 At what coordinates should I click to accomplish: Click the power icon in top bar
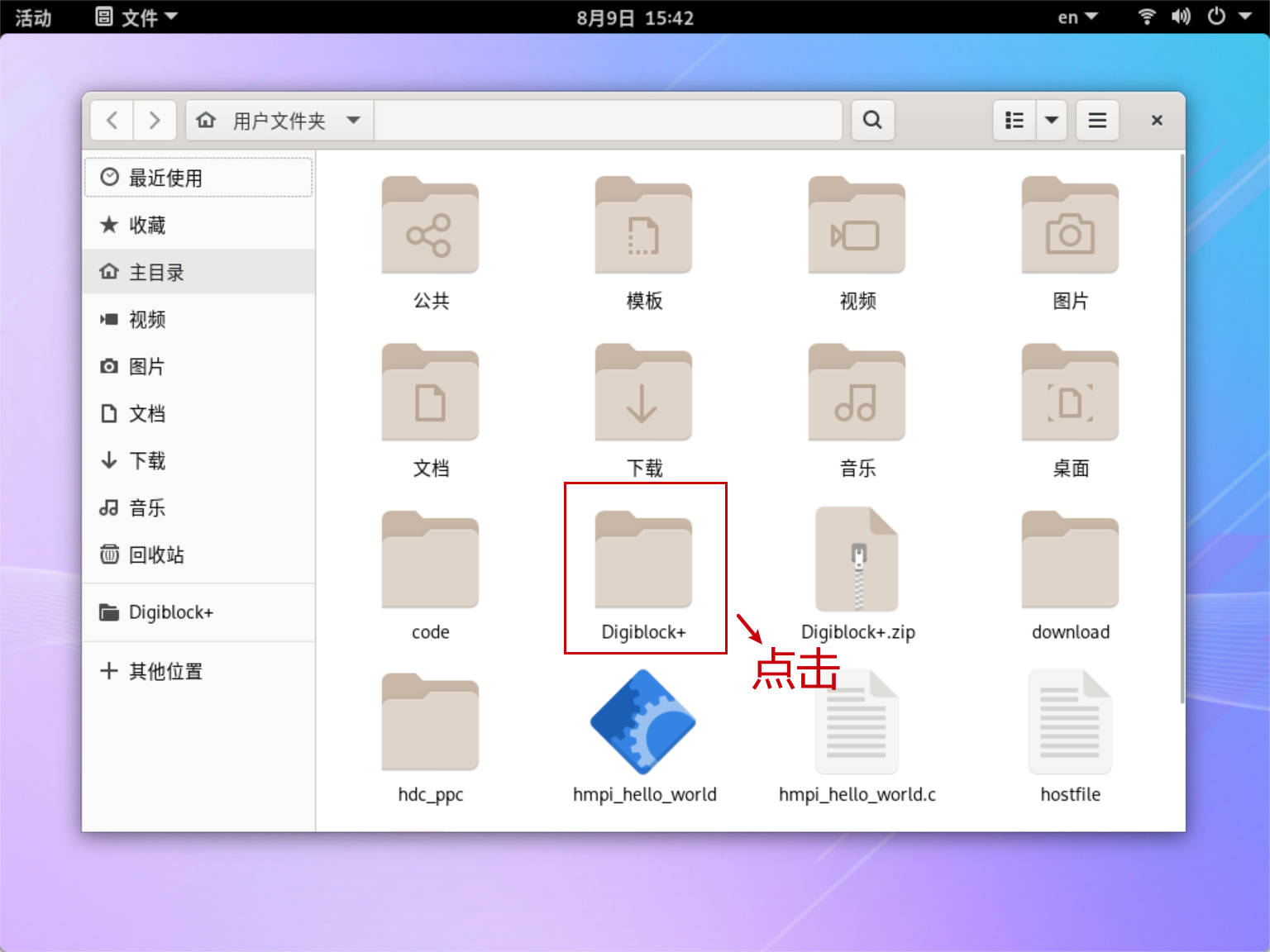pos(1216,17)
